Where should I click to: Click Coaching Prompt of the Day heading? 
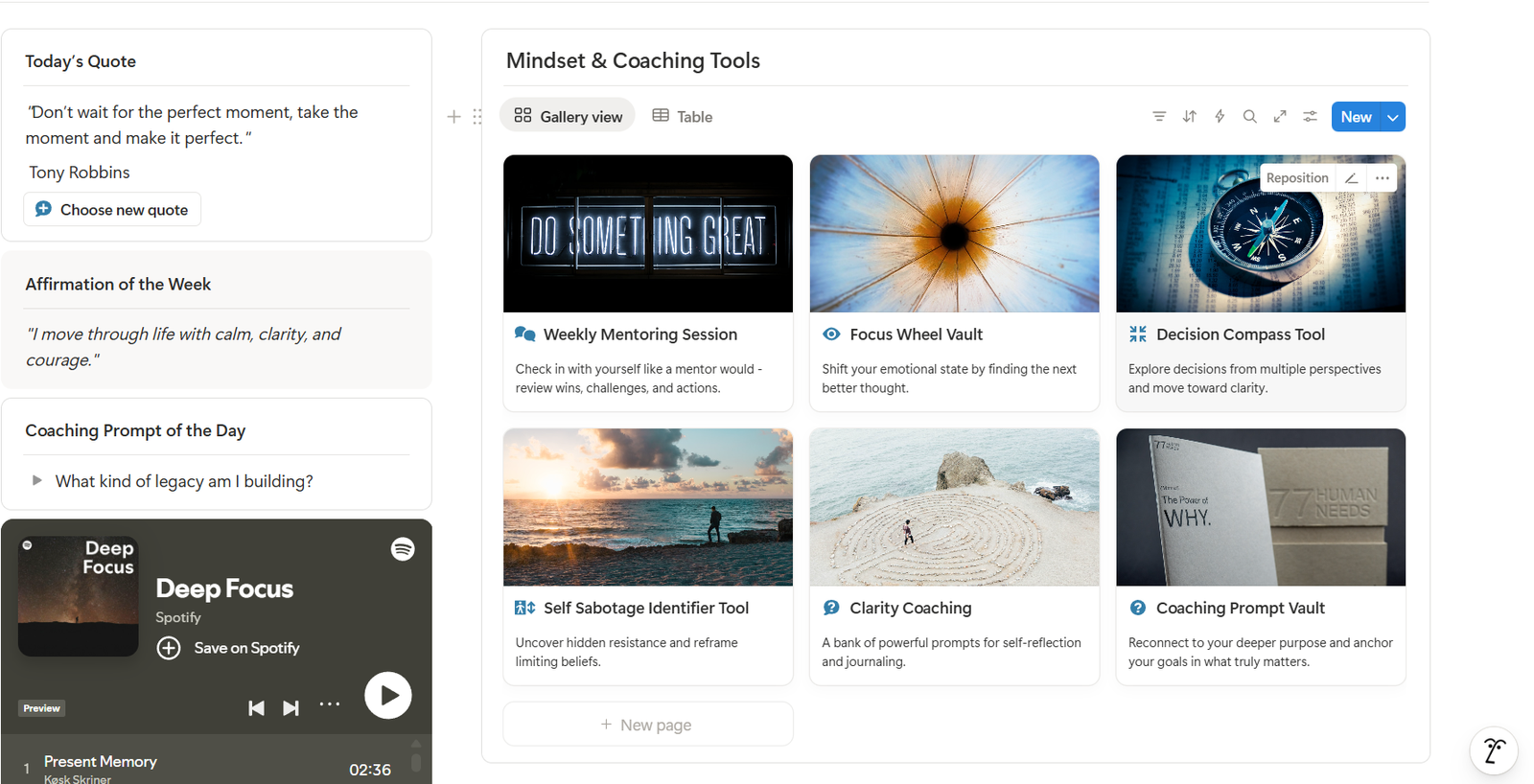[x=135, y=430]
